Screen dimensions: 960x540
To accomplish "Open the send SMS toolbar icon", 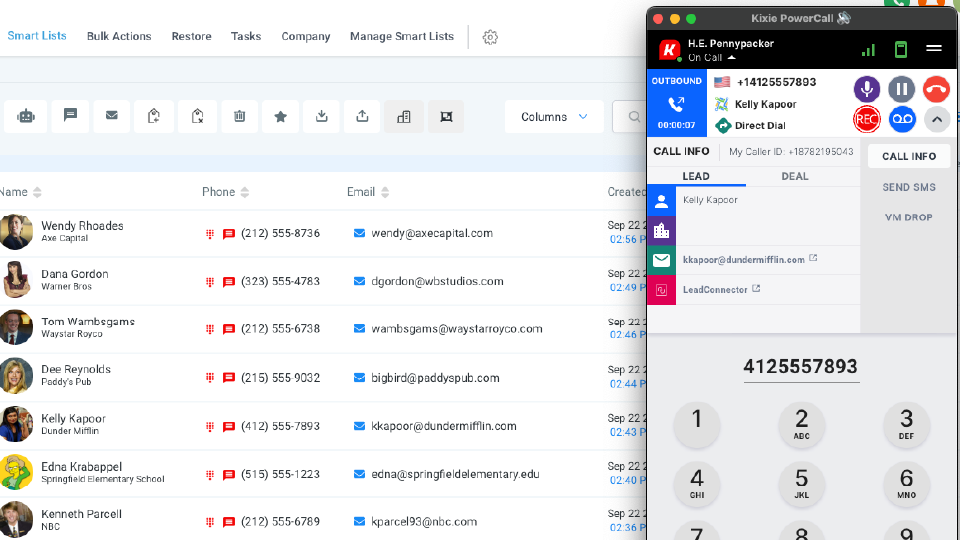I will pos(70,116).
